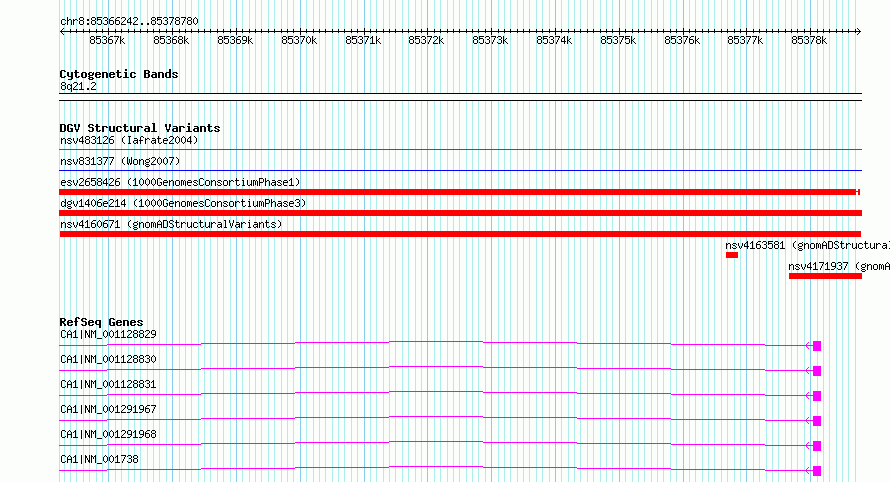This screenshot has height=482, width=890.
Task: Click the Cytogenetic Bands track heading
Action: 119,74
